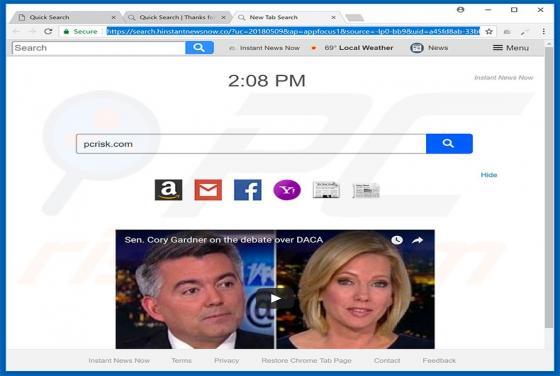Screen dimensions: 560x376
Task: Open the Facebook shortcut icon
Action: tap(248, 190)
